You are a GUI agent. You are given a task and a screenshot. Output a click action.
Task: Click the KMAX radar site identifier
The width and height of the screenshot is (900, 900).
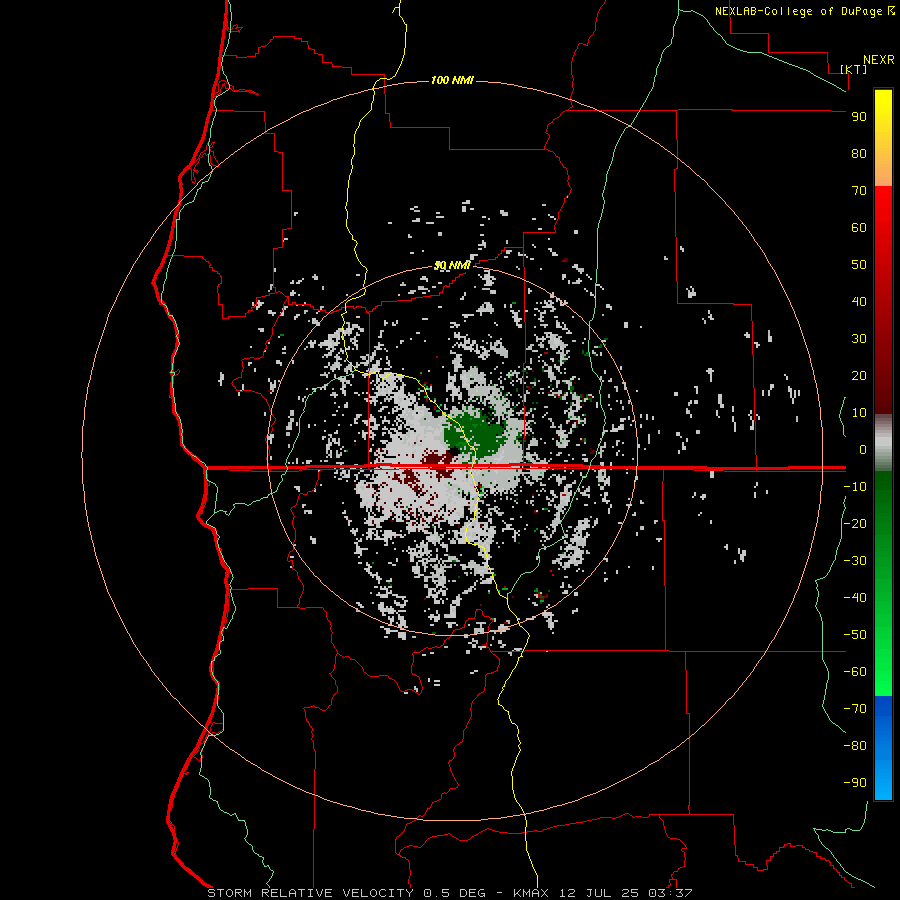tap(530, 893)
